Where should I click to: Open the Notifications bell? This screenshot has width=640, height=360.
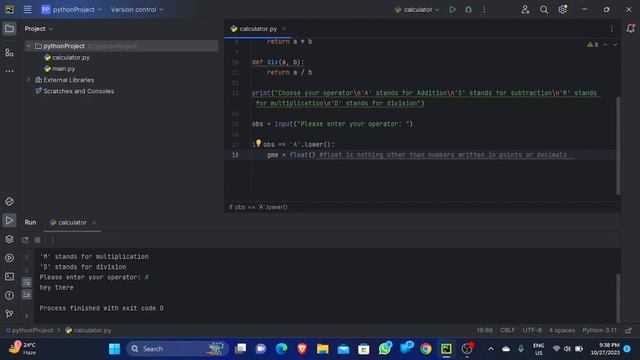point(630,28)
